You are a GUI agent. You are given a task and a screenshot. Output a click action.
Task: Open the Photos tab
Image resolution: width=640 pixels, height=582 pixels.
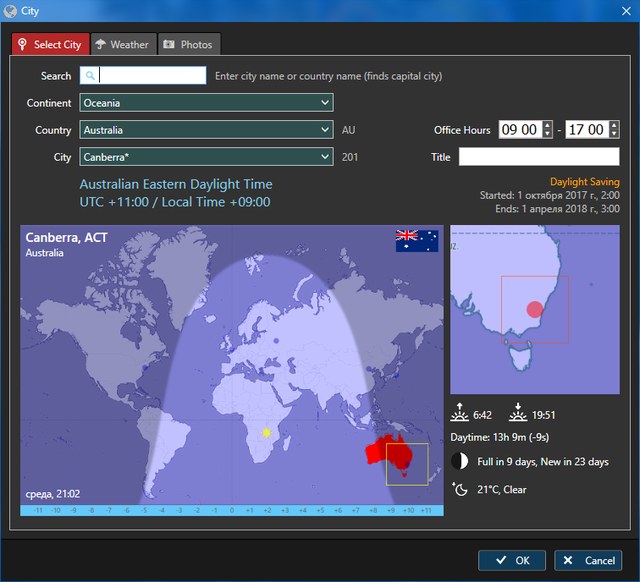188,44
